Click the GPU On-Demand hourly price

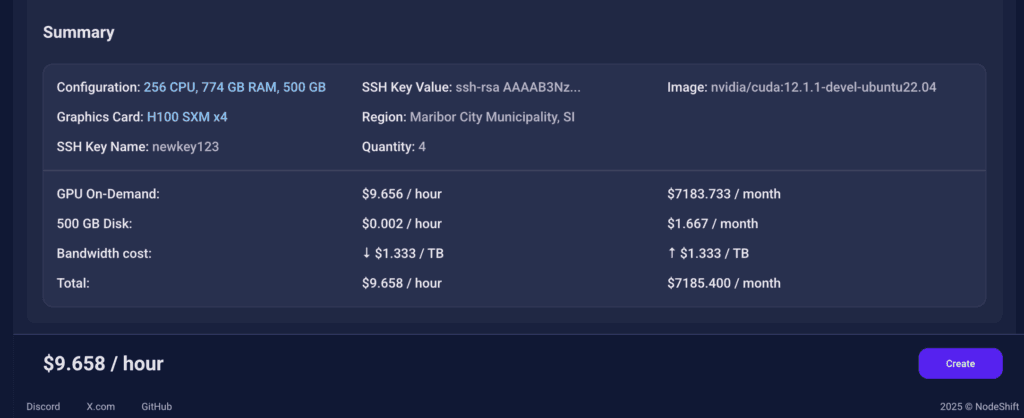(x=401, y=194)
